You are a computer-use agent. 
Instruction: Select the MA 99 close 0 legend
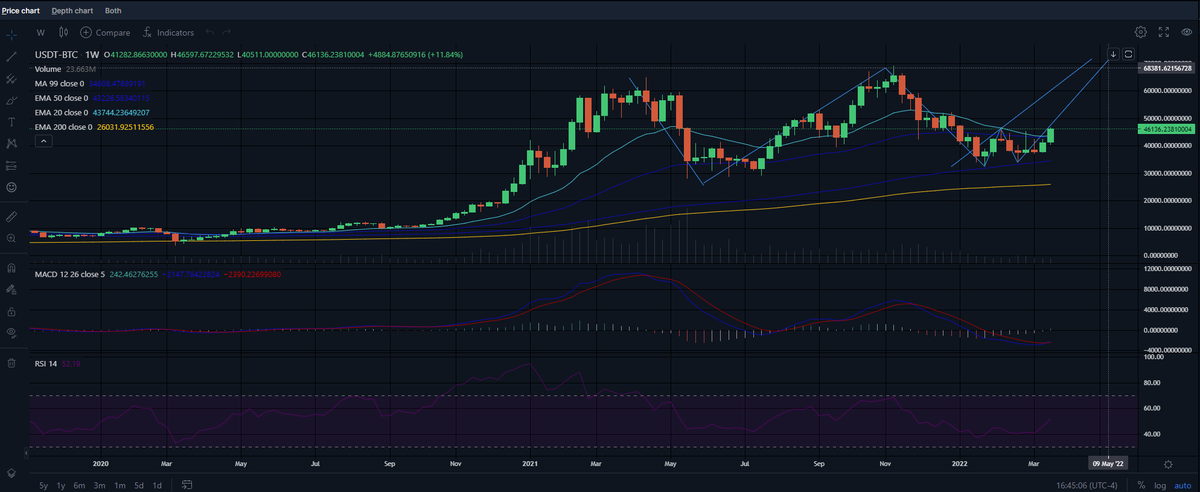click(61, 84)
